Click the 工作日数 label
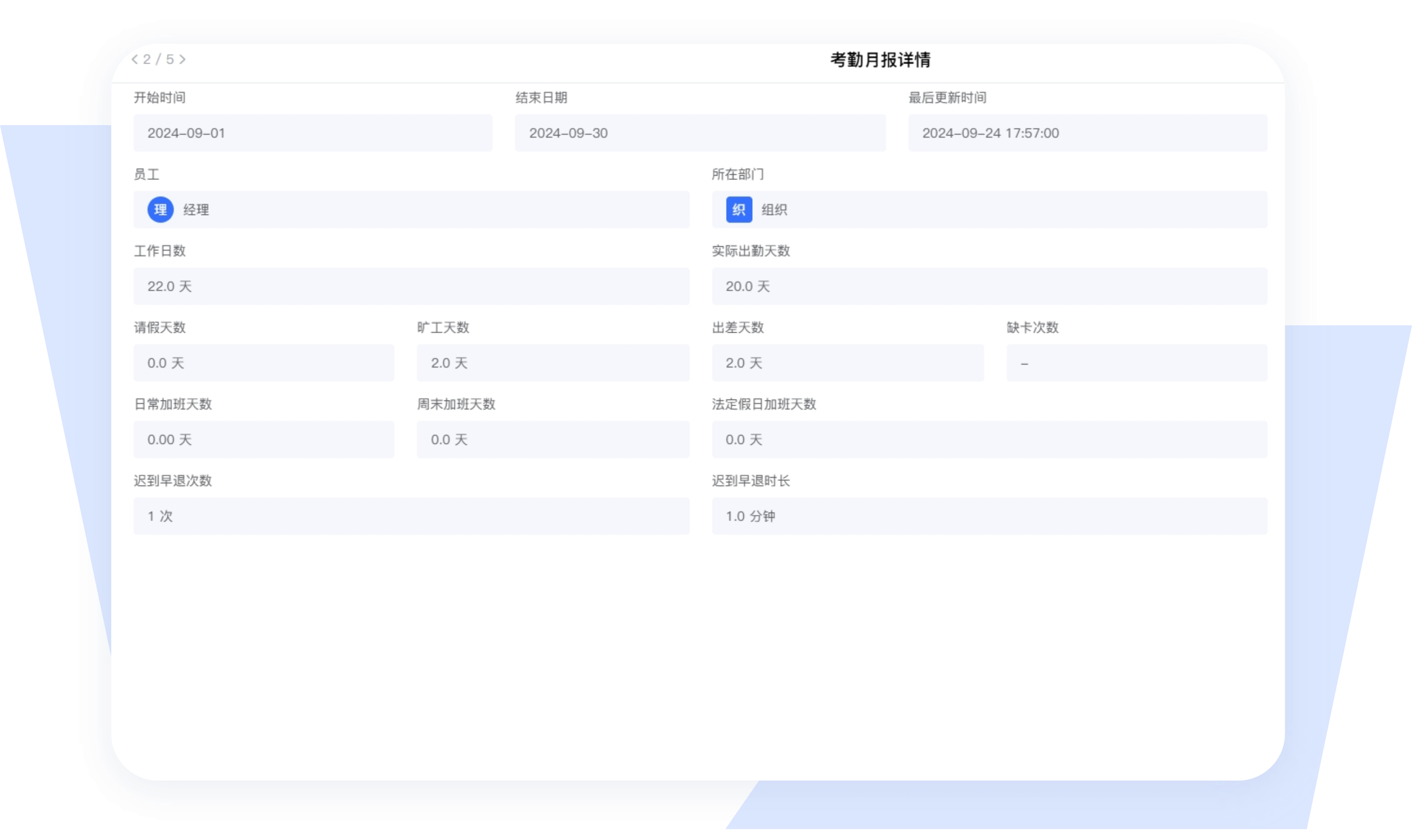Viewport: 1412px width, 840px height. (160, 251)
